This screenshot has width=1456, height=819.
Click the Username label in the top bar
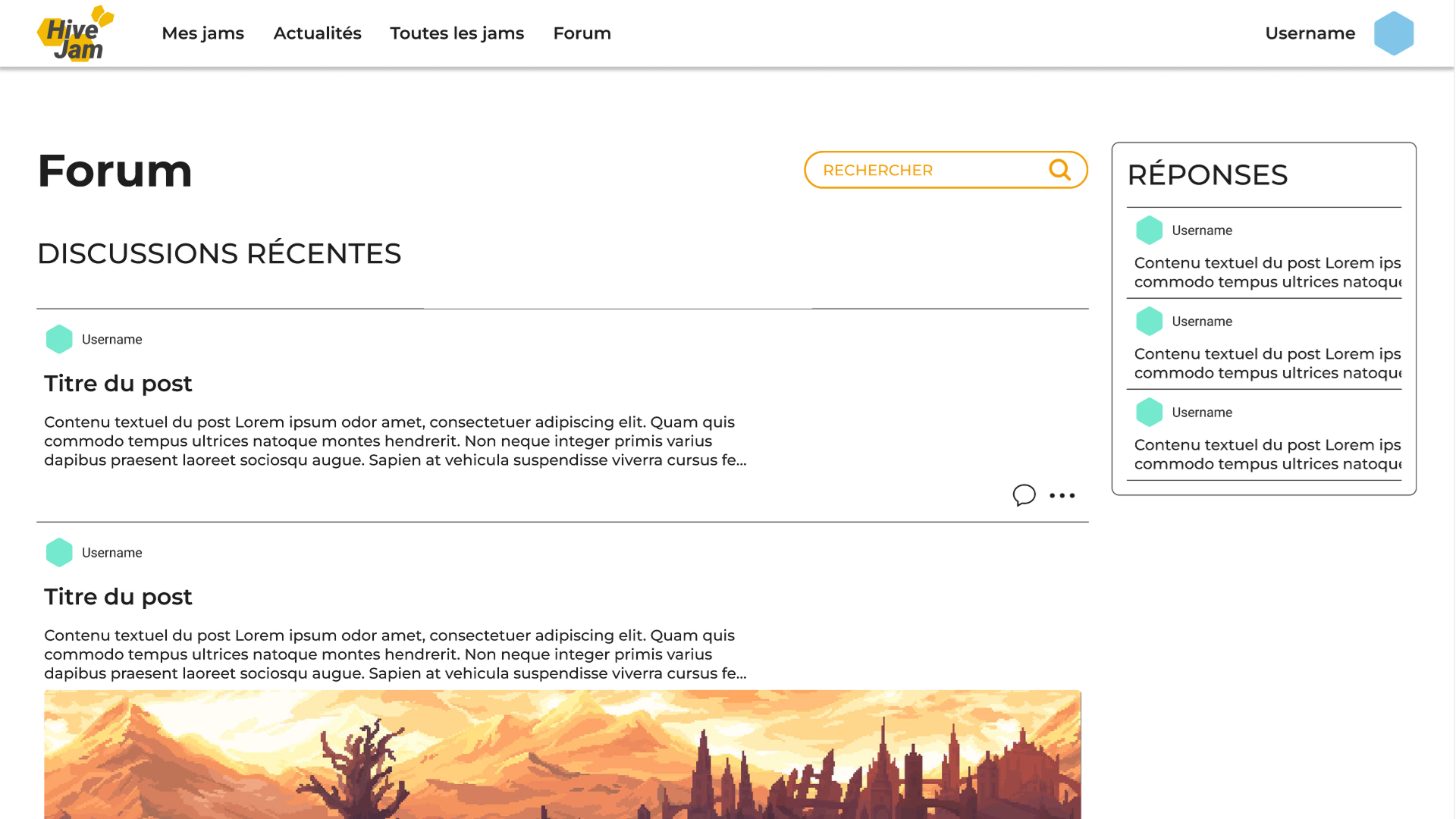pyautogui.click(x=1310, y=33)
